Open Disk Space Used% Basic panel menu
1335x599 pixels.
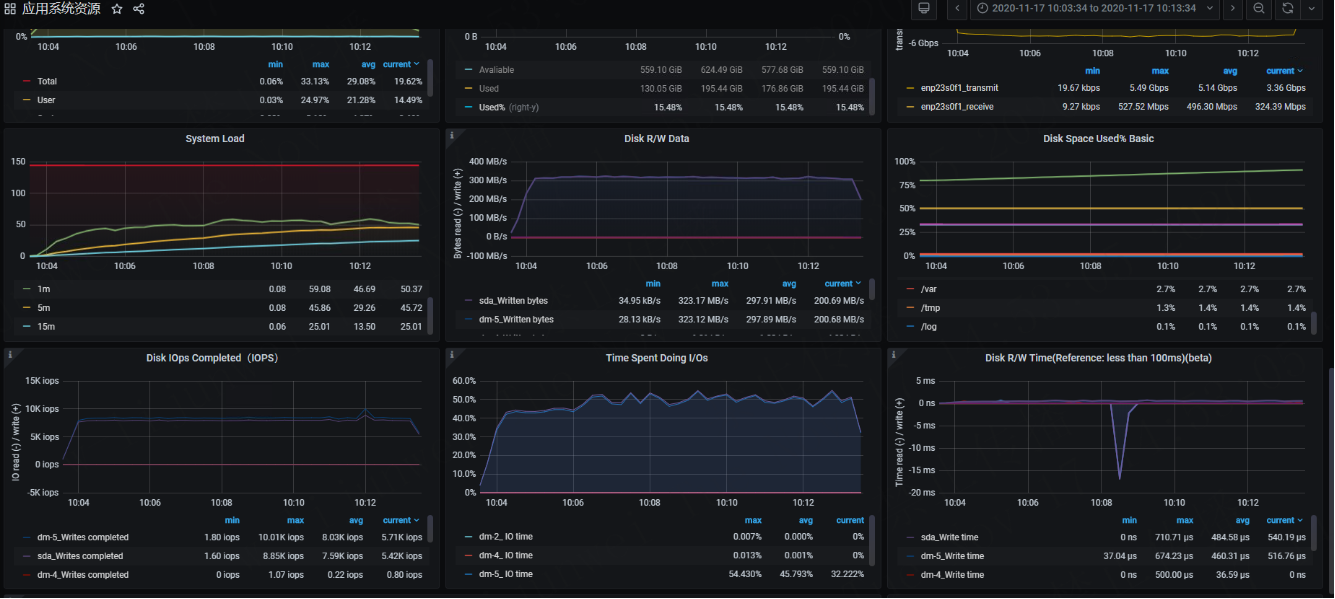coord(1098,139)
